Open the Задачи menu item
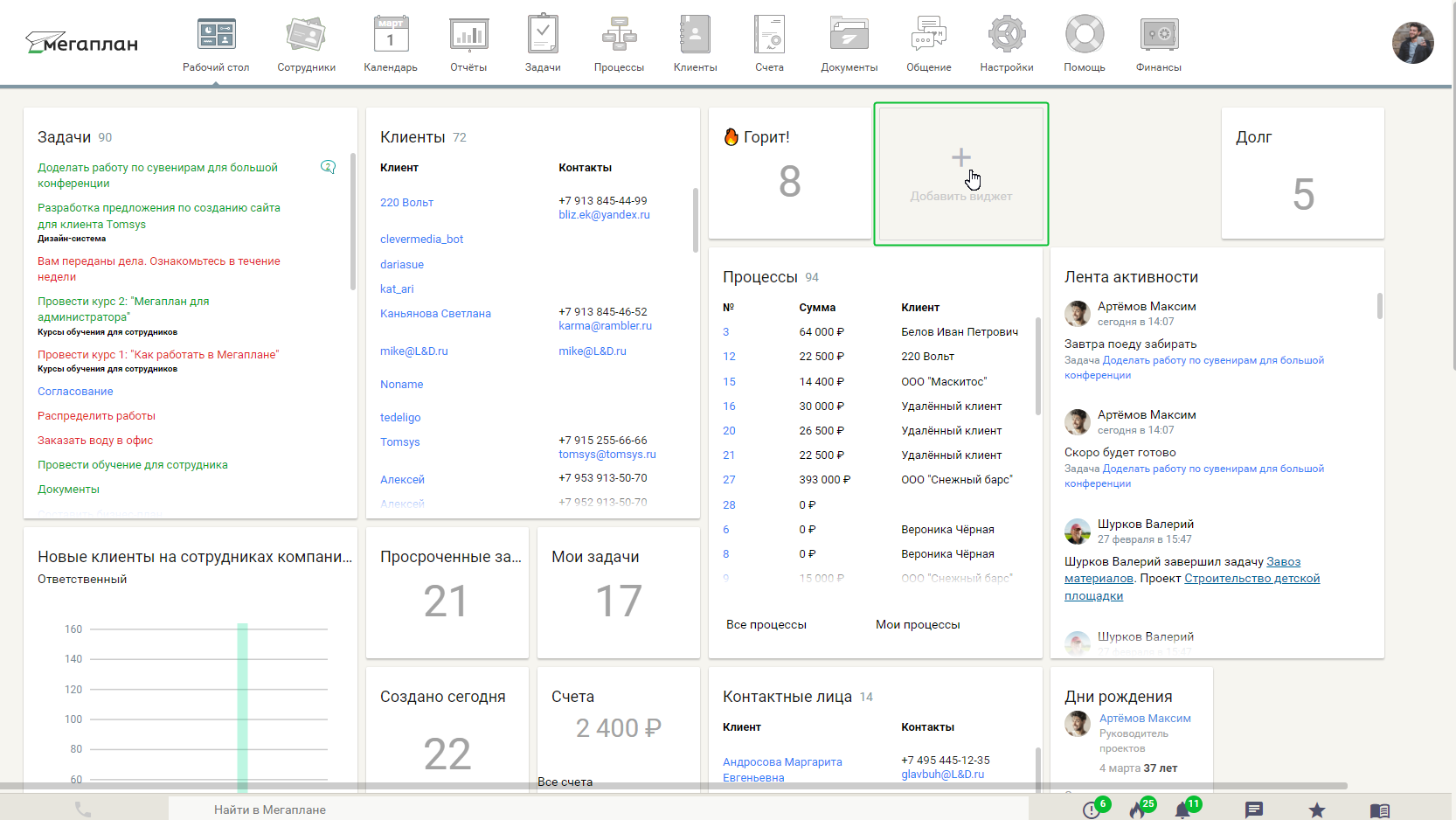 click(543, 44)
